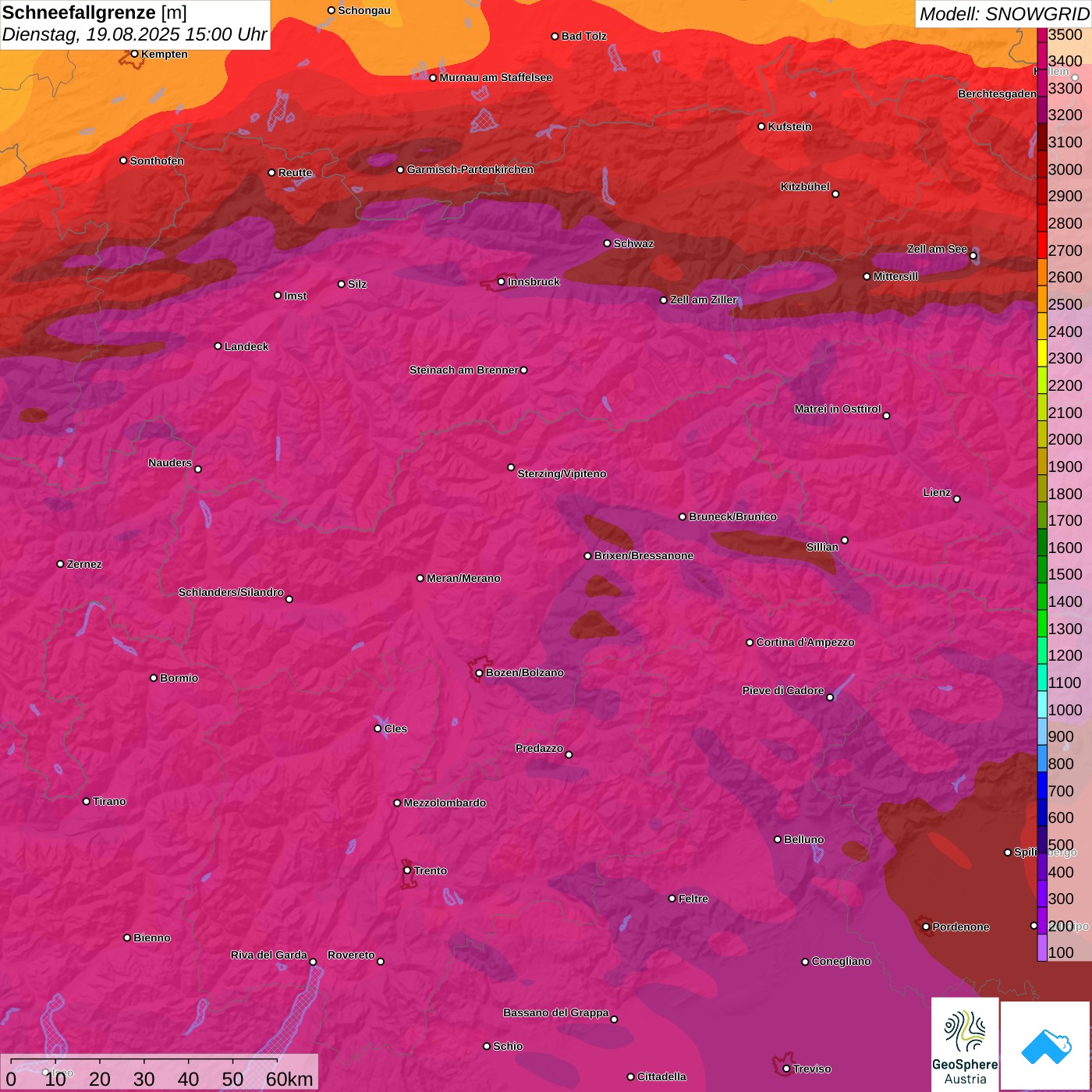The height and width of the screenshot is (1092, 1092).
Task: Pick the blue 700 legend color swatch
Action: pyautogui.click(x=1042, y=785)
